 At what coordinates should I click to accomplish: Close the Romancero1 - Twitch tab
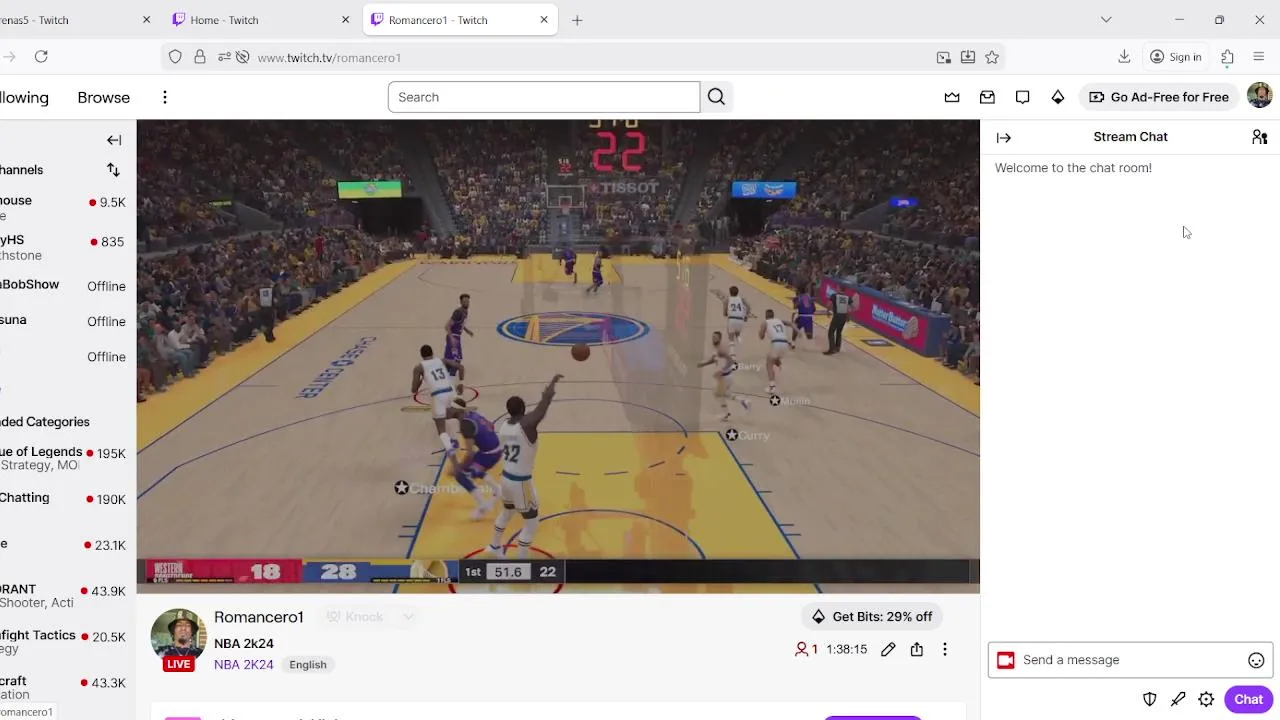(x=544, y=20)
